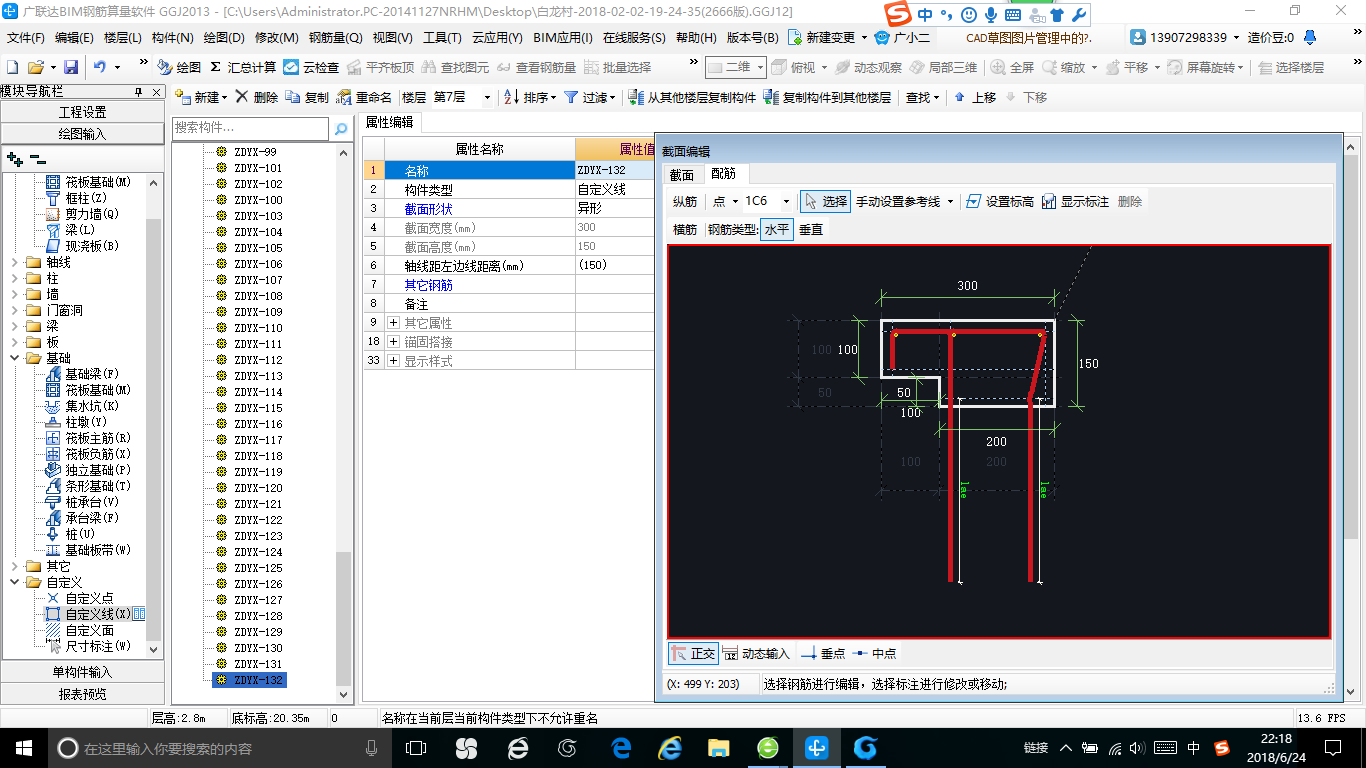Viewport: 1366px width, 768px height.
Task: Click the undo arrow icon
Action: (100, 67)
